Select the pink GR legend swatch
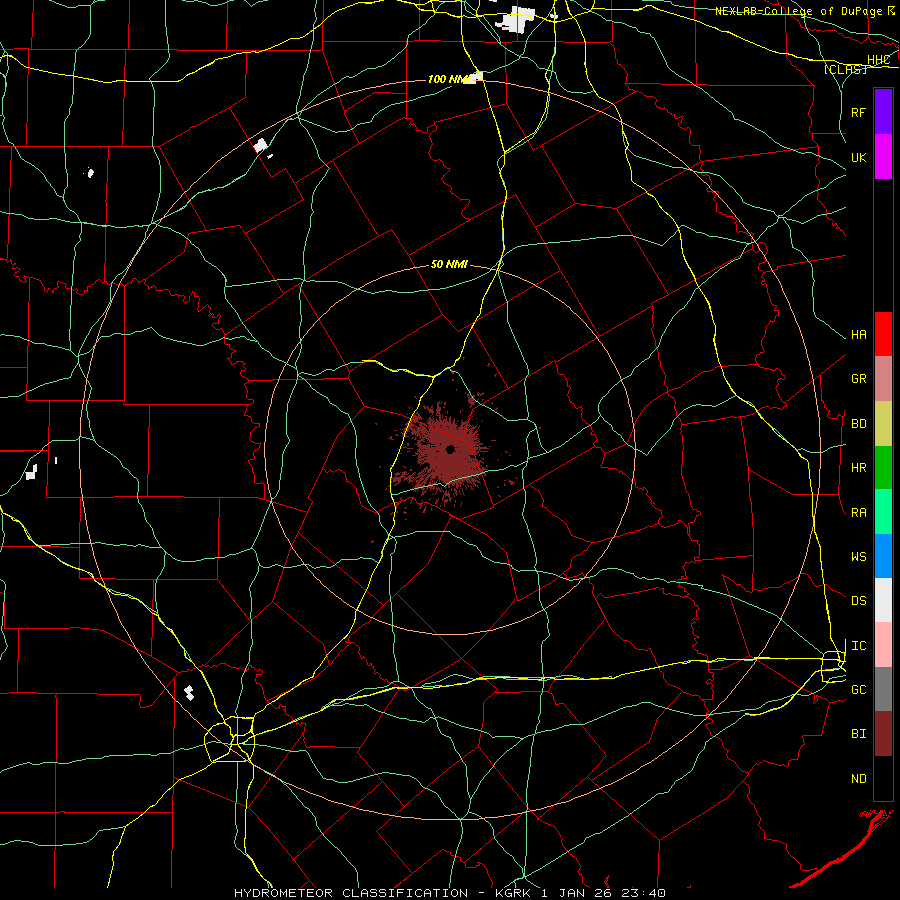 (x=883, y=379)
